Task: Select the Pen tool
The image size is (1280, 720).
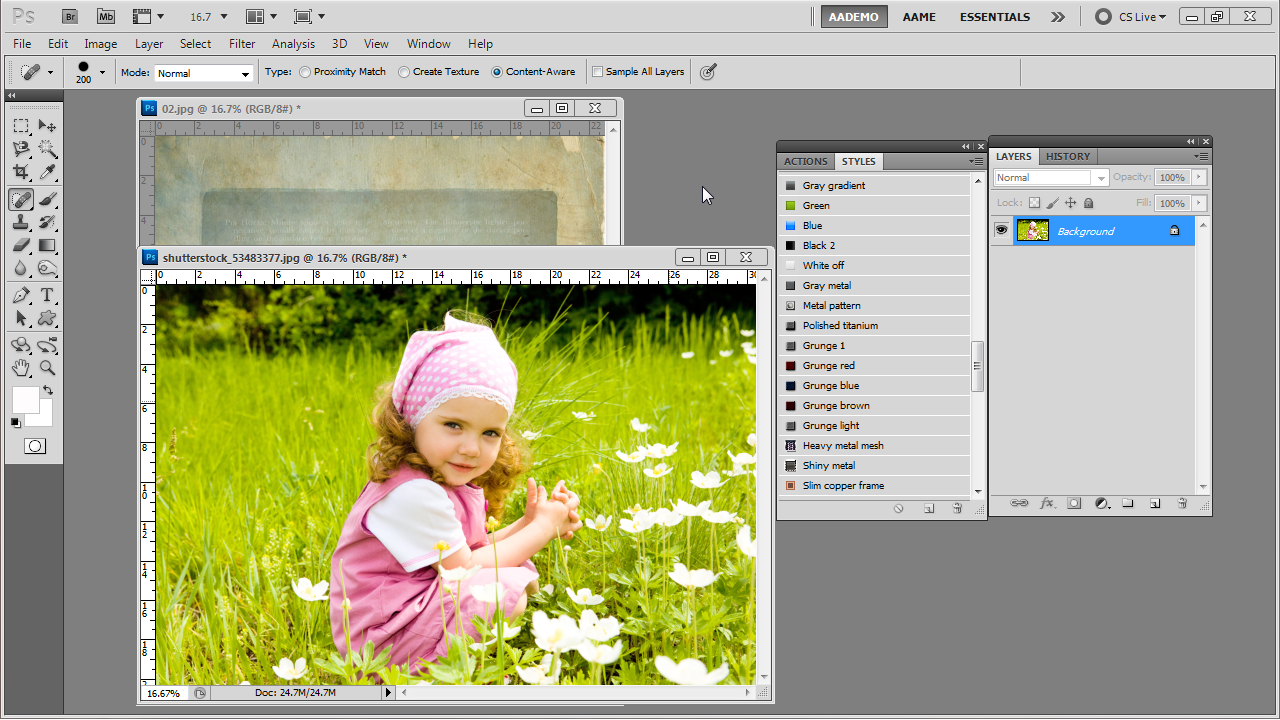Action: (x=21, y=295)
